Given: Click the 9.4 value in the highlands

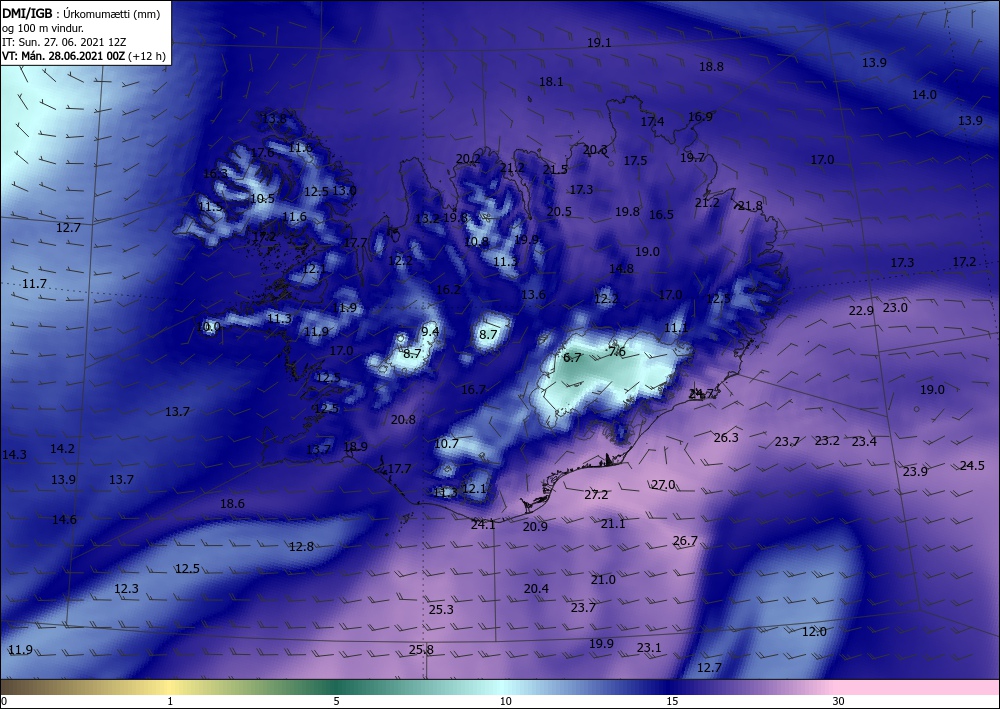Looking at the screenshot, I should pos(430,331).
